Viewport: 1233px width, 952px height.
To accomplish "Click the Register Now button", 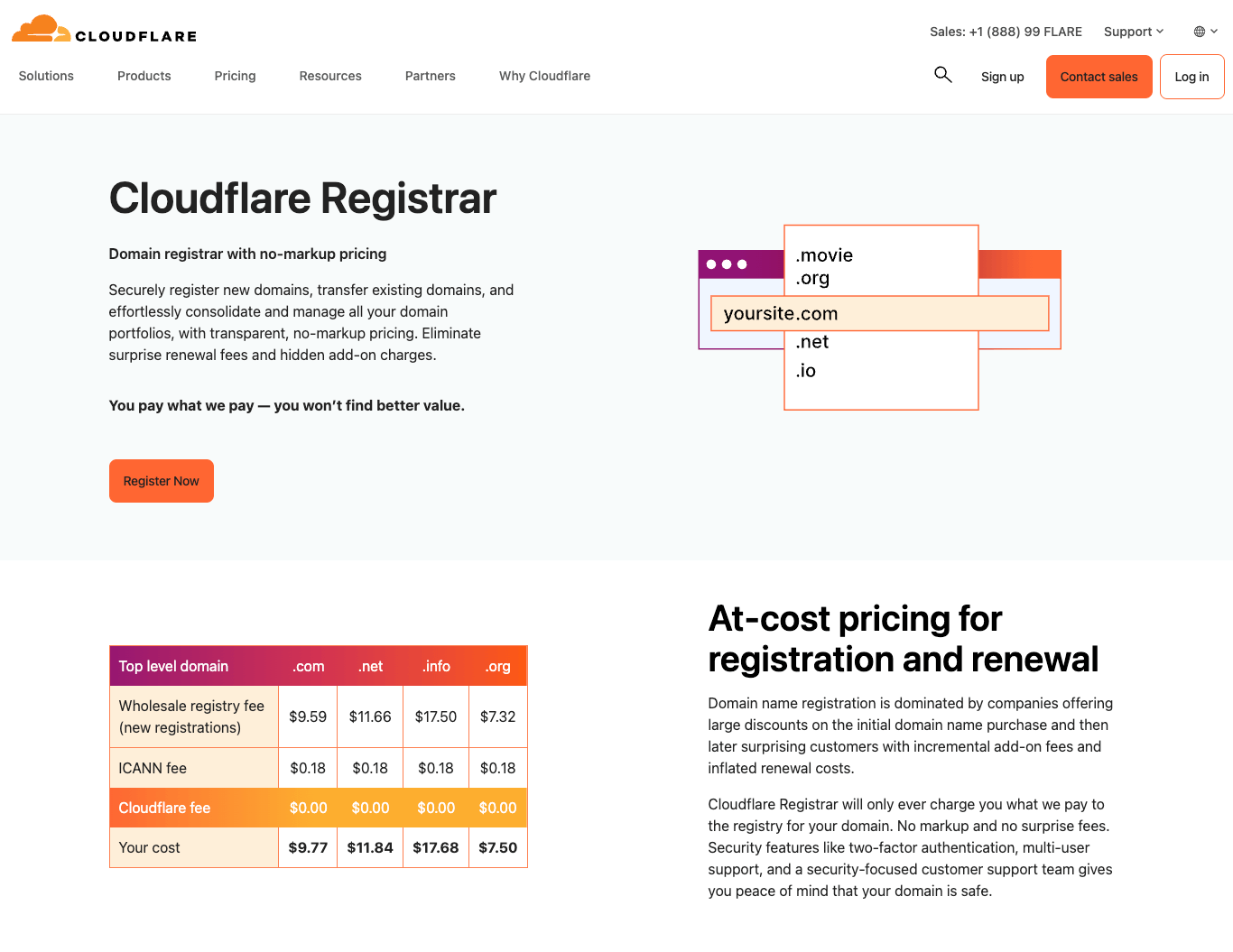I will [162, 481].
